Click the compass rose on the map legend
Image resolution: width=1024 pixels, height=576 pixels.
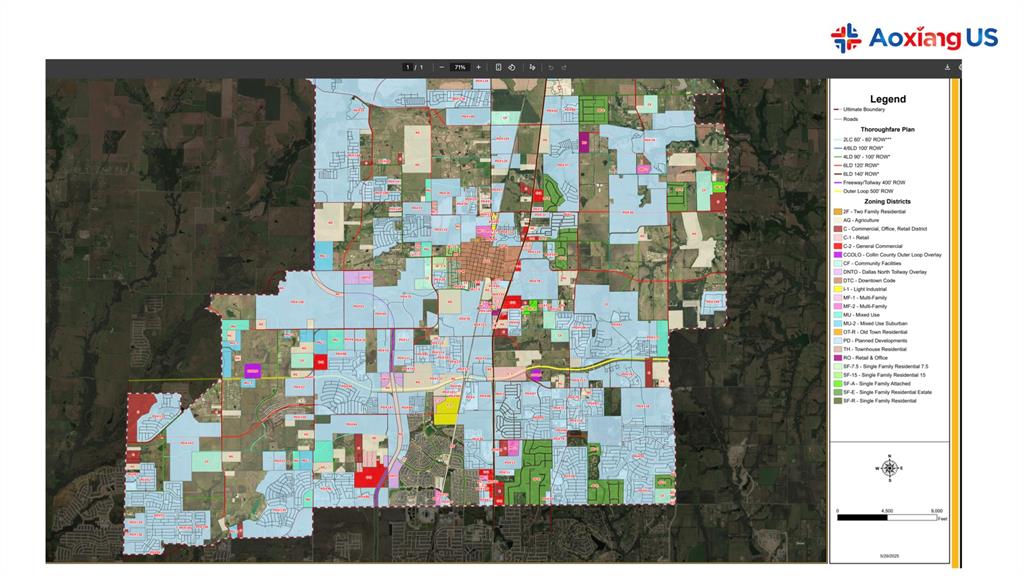889,467
